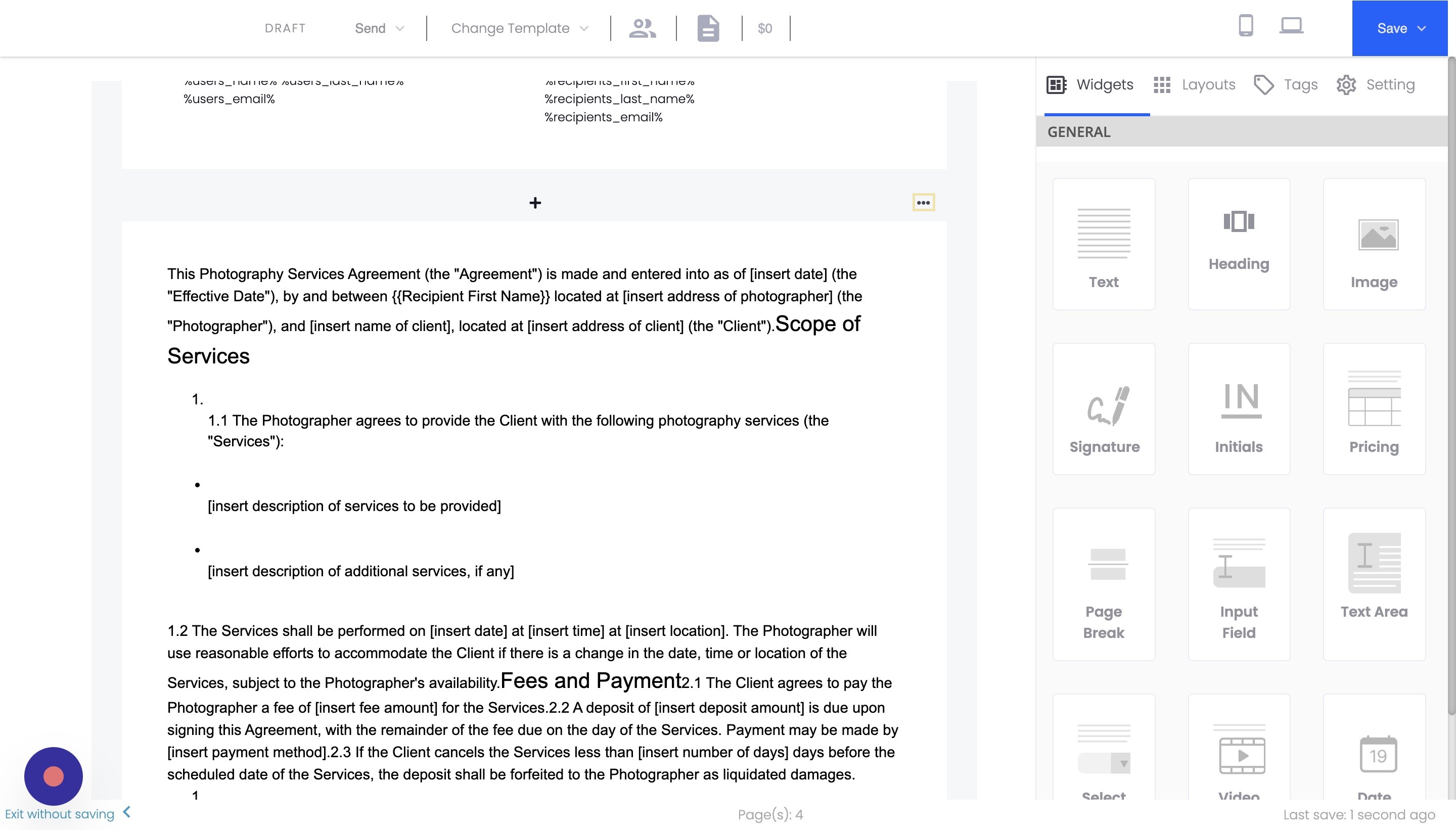Viewport: 1456px width, 830px height.
Task: Open the block options ellipsis menu
Action: [924, 202]
